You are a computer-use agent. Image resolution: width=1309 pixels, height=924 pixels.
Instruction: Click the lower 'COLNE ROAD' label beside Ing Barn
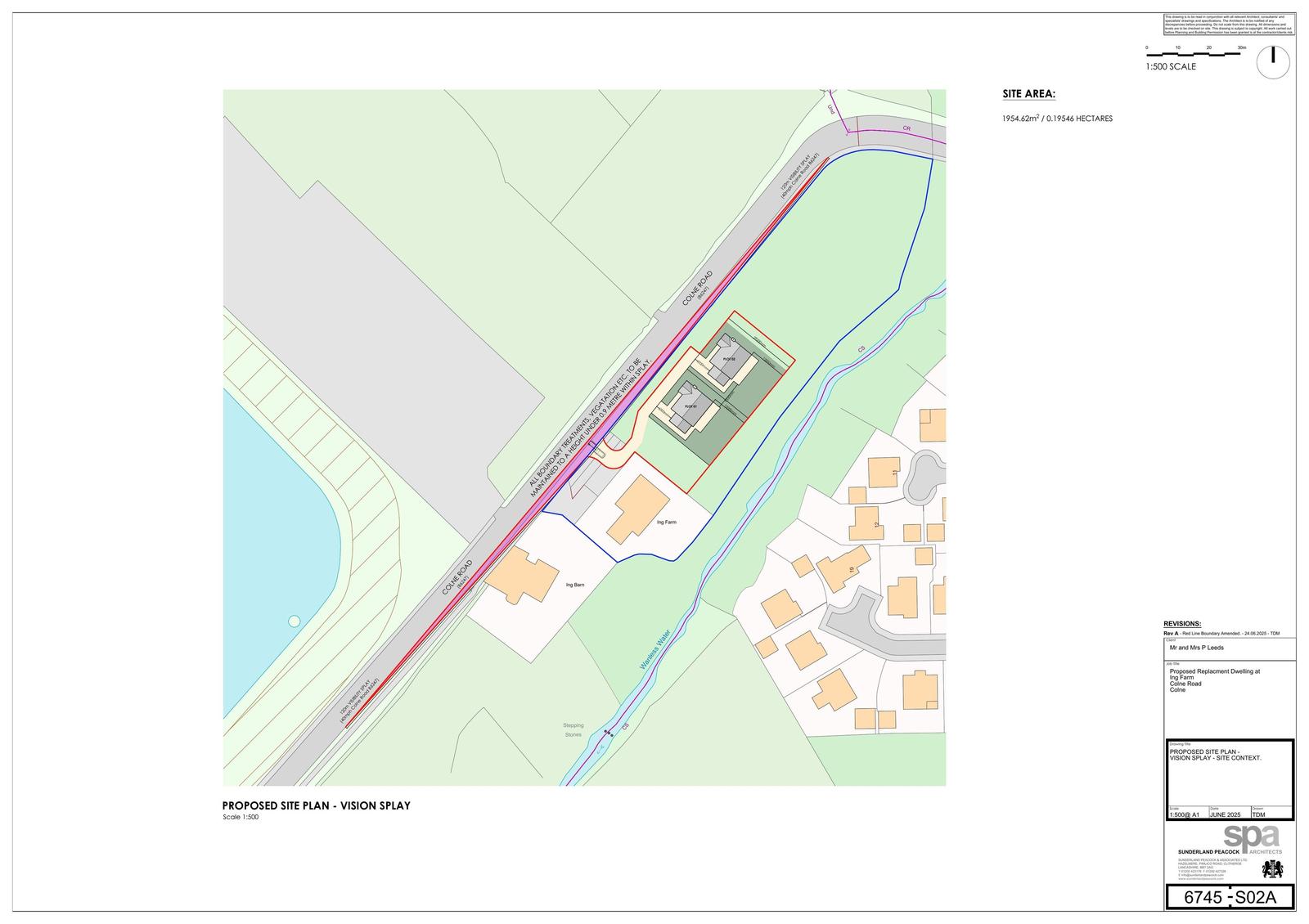(458, 577)
